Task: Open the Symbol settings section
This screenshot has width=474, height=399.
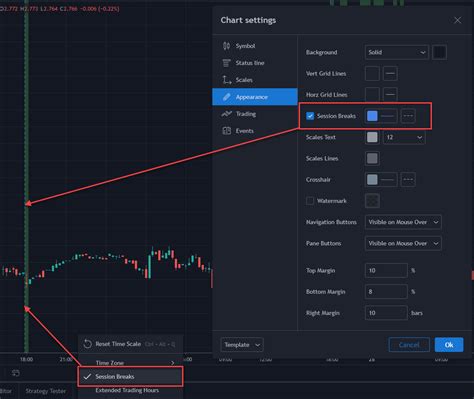Action: (x=255, y=46)
